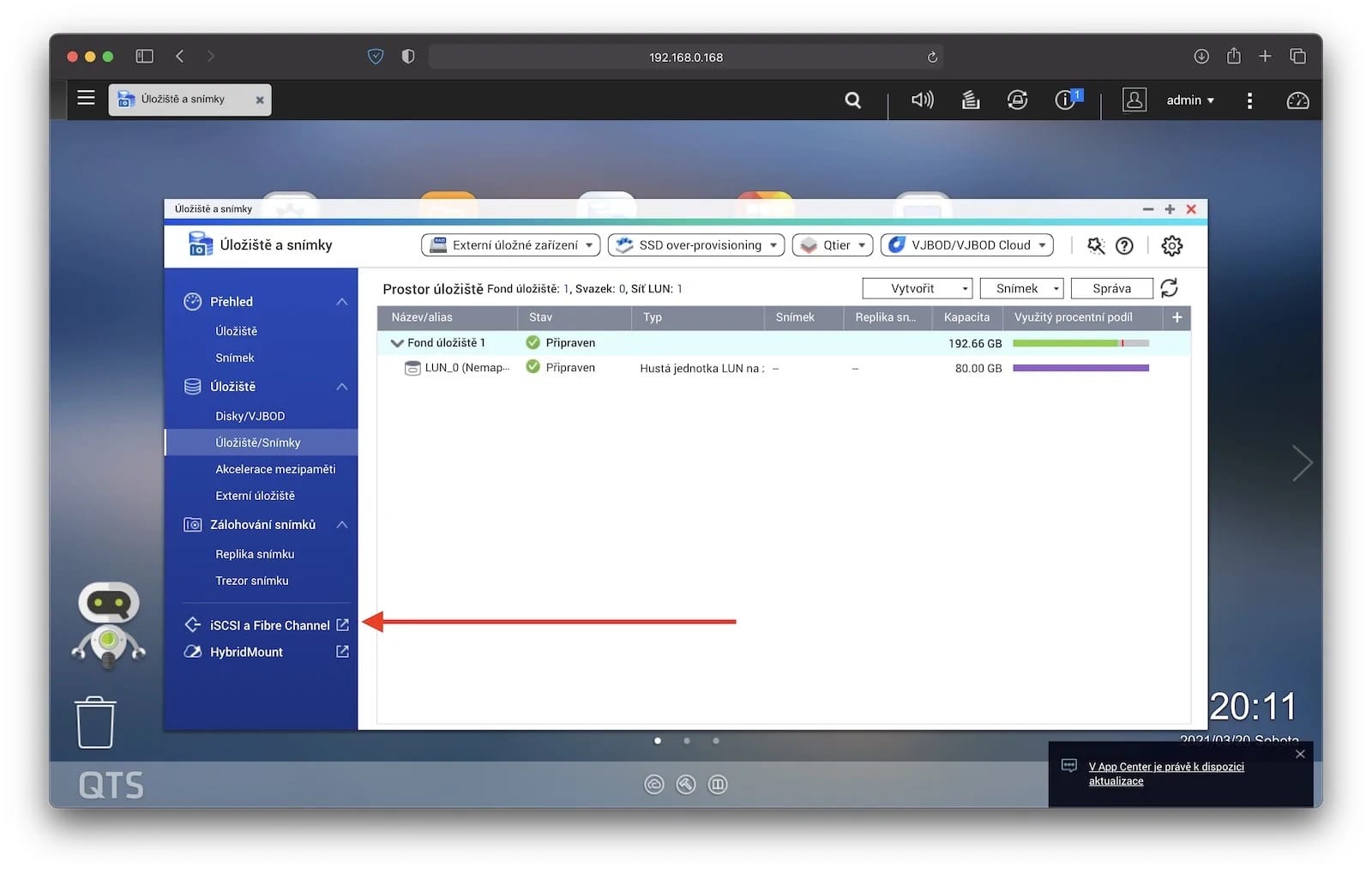Screen dimensions: 1372x873
Task: Collapse the Fond úložiště 1 tree row
Action: (397, 343)
